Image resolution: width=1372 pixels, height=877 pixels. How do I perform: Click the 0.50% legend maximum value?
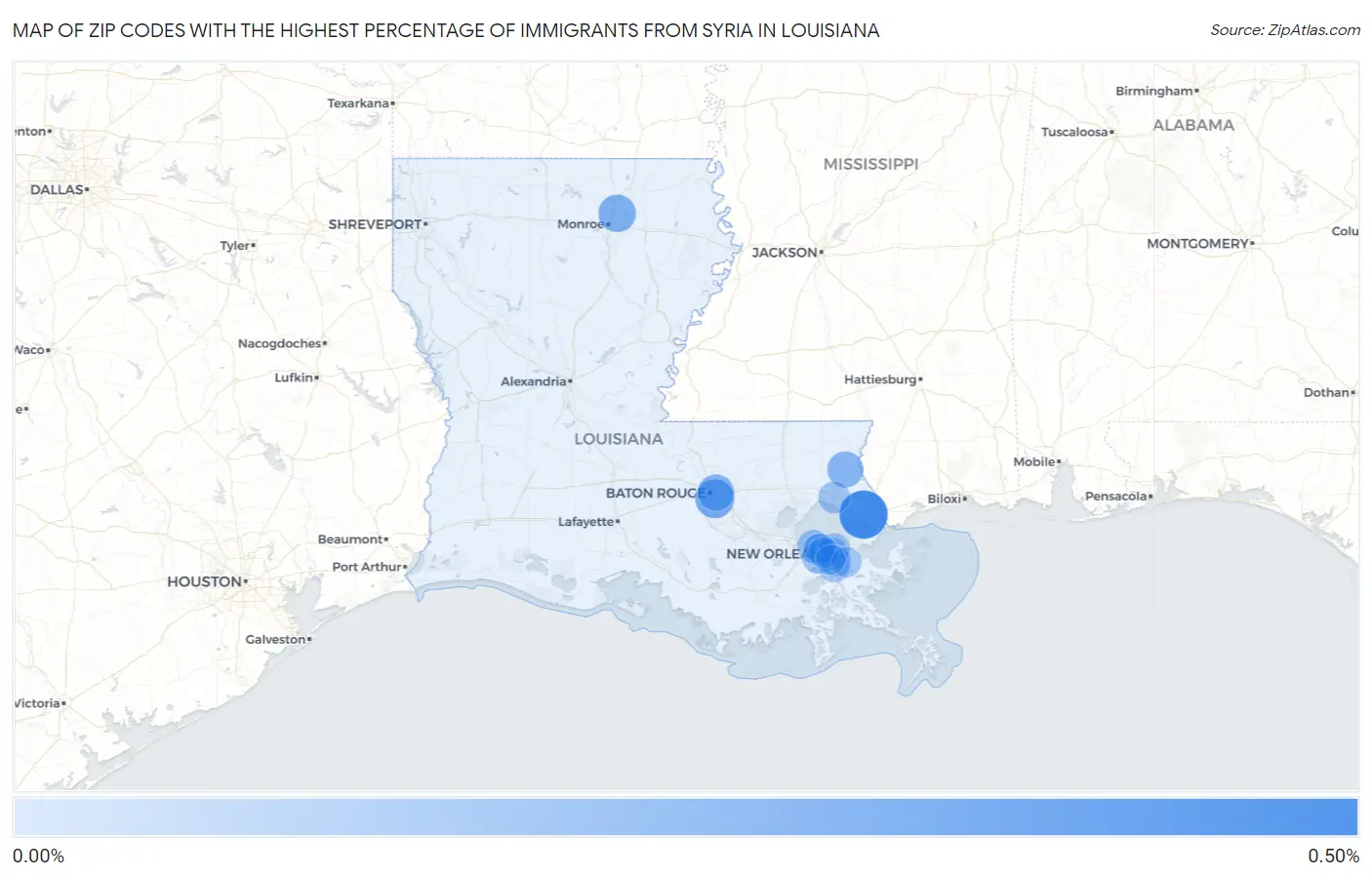click(1333, 857)
